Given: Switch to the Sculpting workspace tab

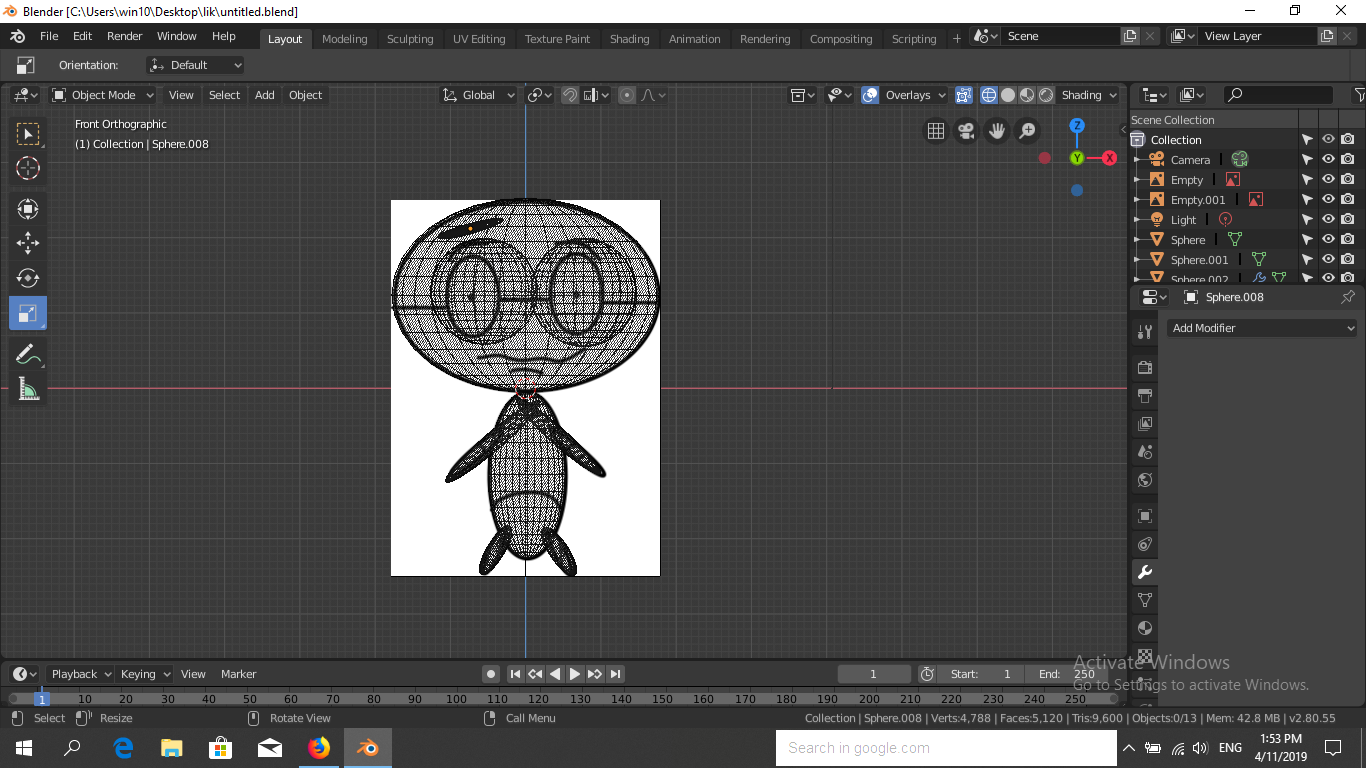Looking at the screenshot, I should [x=410, y=39].
